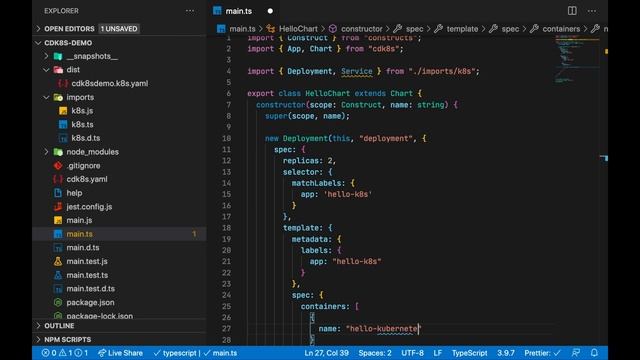Open k8s.ts in imports

pos(82,124)
